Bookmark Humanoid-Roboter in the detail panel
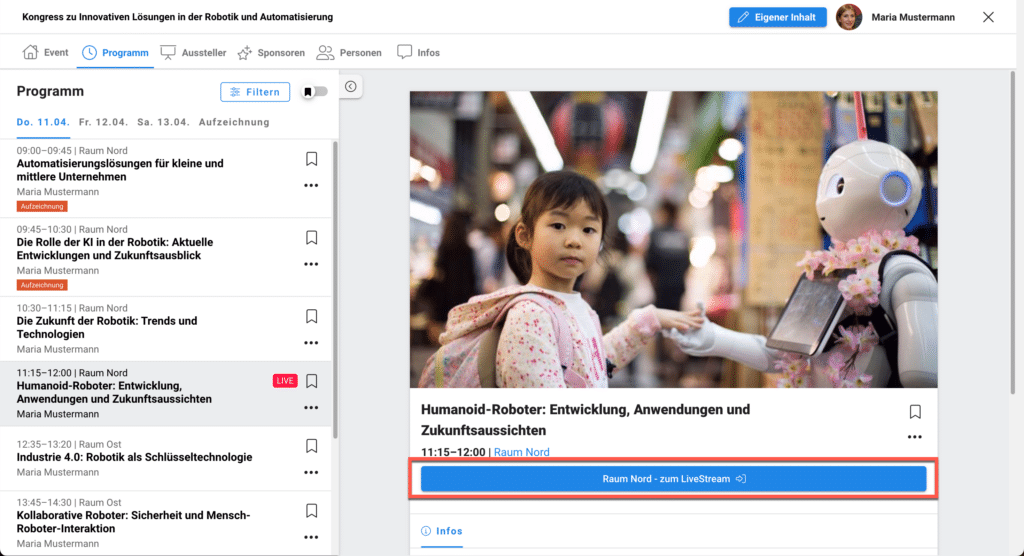Screen dimensions: 1024x556 (x=914, y=412)
